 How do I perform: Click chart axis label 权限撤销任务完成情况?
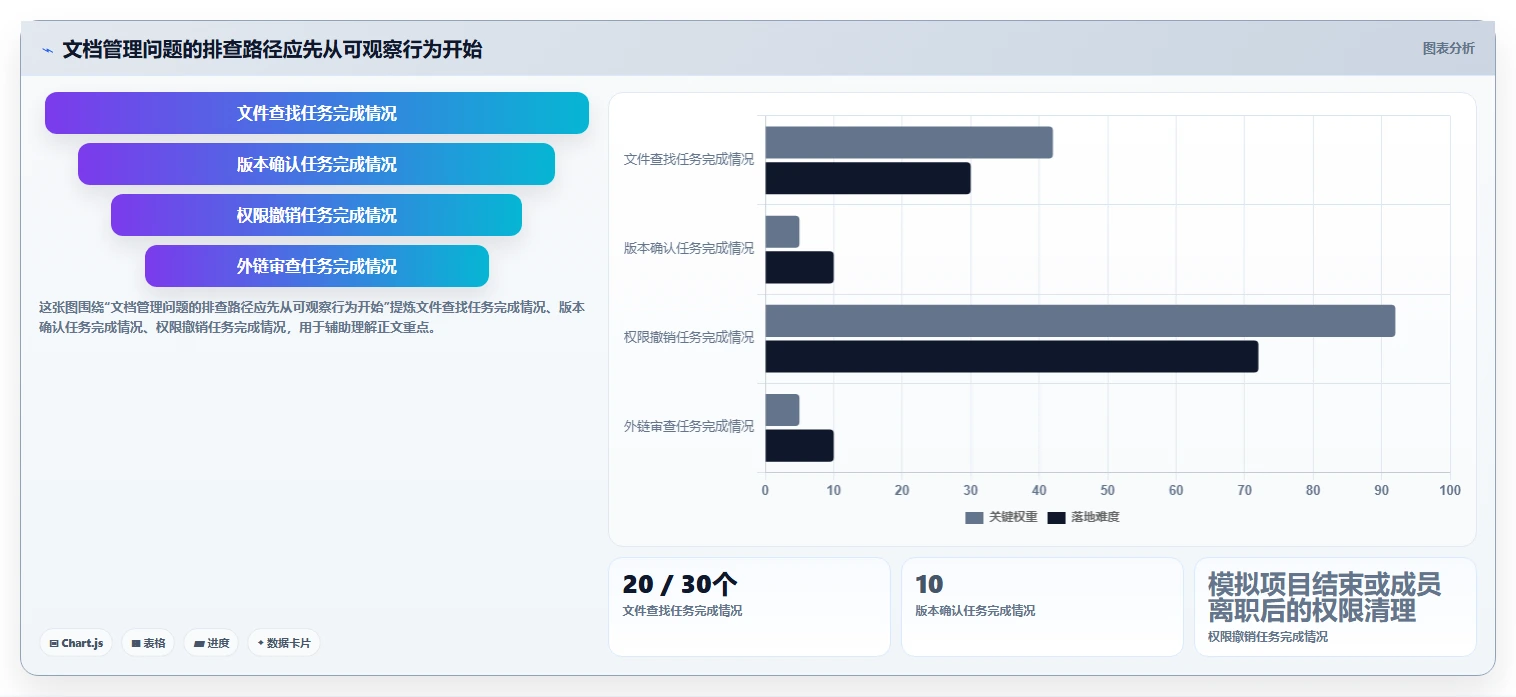tap(689, 337)
